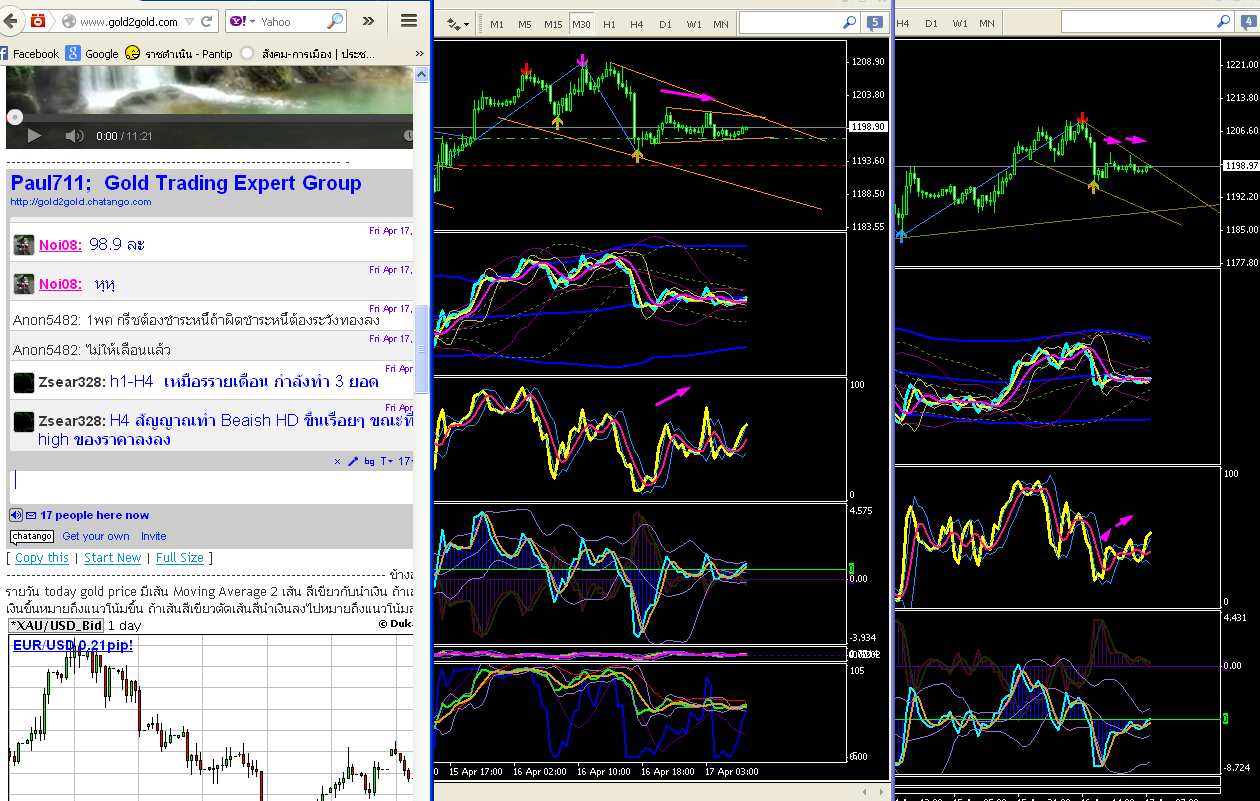
Task: Open Paul711 Gold Trading Expert Group title
Action: pos(186,183)
